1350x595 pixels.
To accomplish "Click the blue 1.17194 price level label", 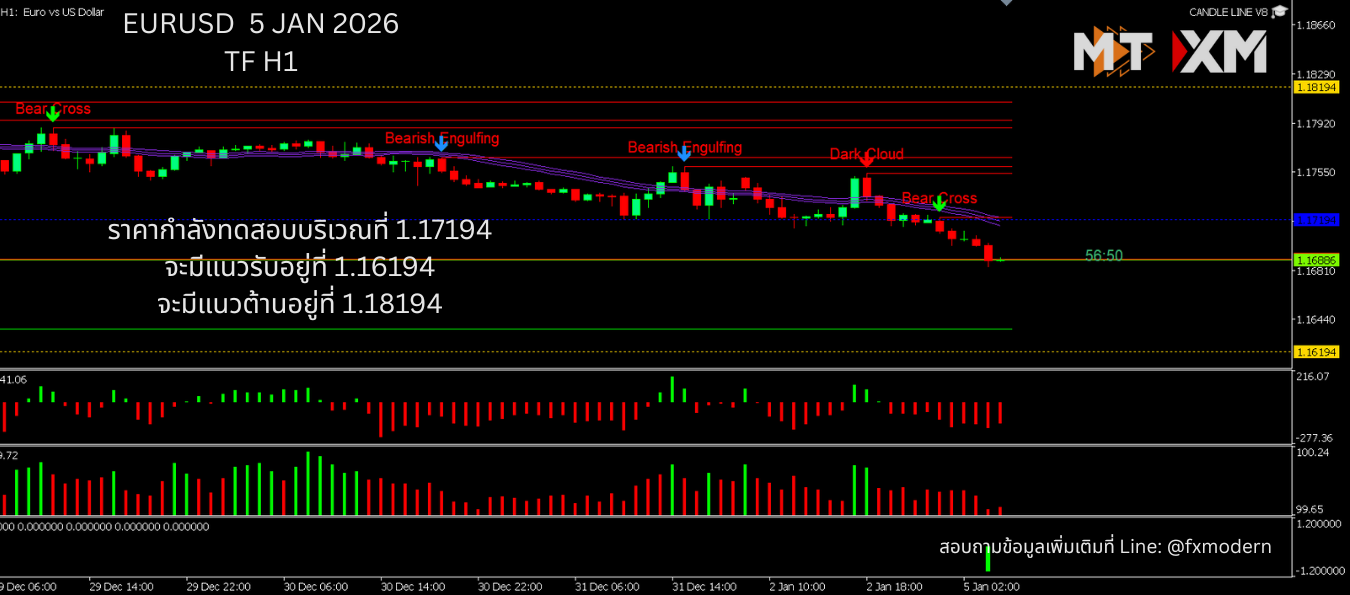I will (1316, 219).
